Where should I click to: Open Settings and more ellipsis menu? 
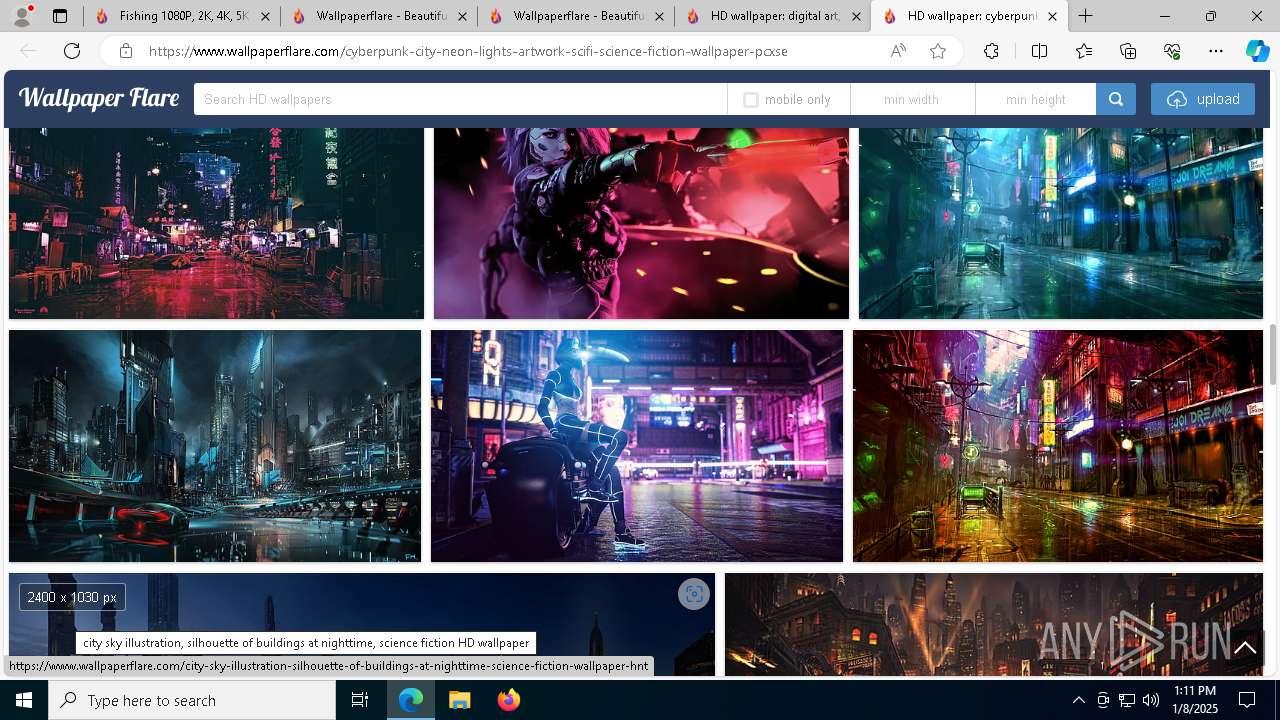(x=1216, y=51)
